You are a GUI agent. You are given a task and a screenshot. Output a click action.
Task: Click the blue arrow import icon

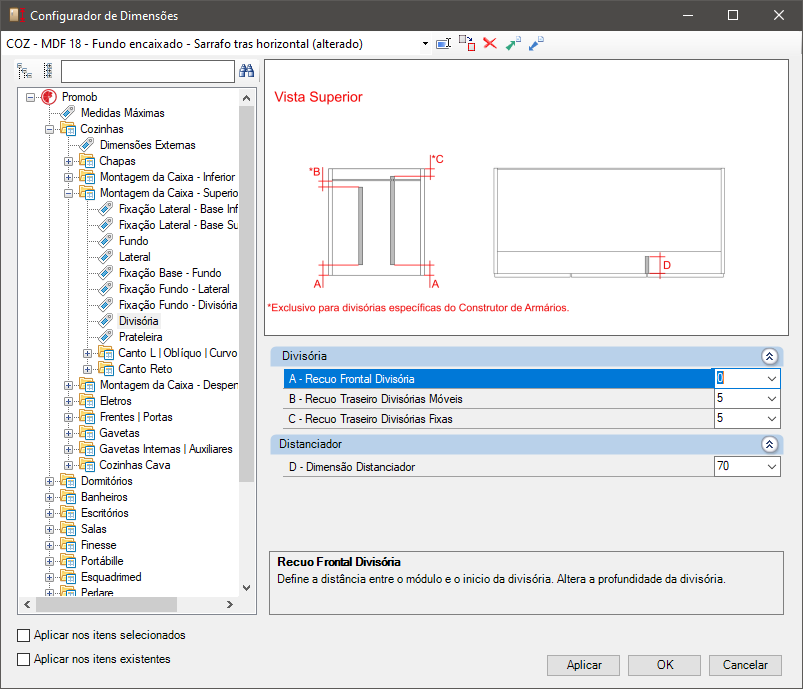coord(536,44)
